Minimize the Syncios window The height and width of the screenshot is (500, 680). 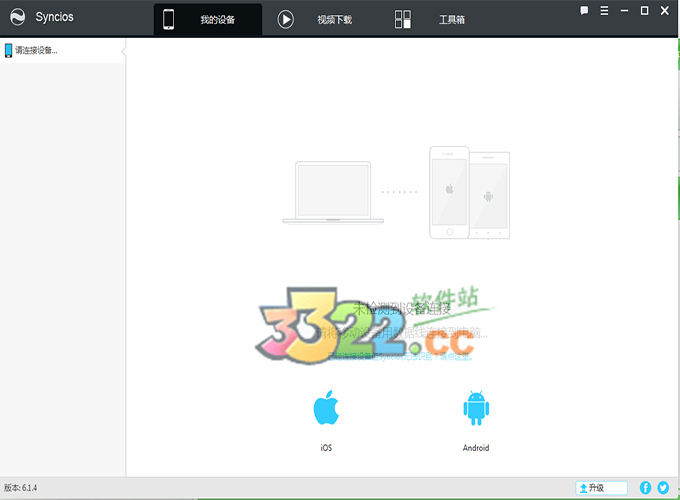click(624, 11)
